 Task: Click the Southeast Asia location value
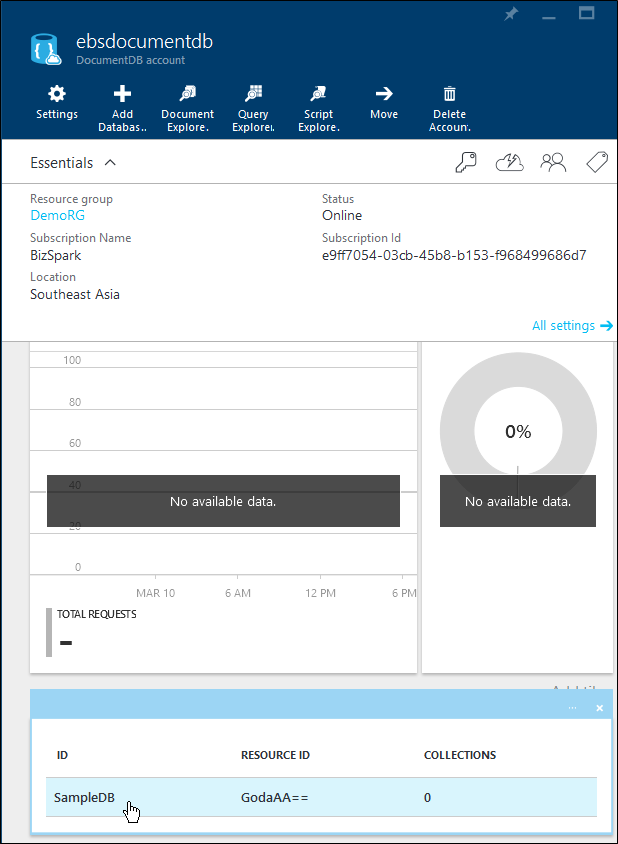[75, 294]
